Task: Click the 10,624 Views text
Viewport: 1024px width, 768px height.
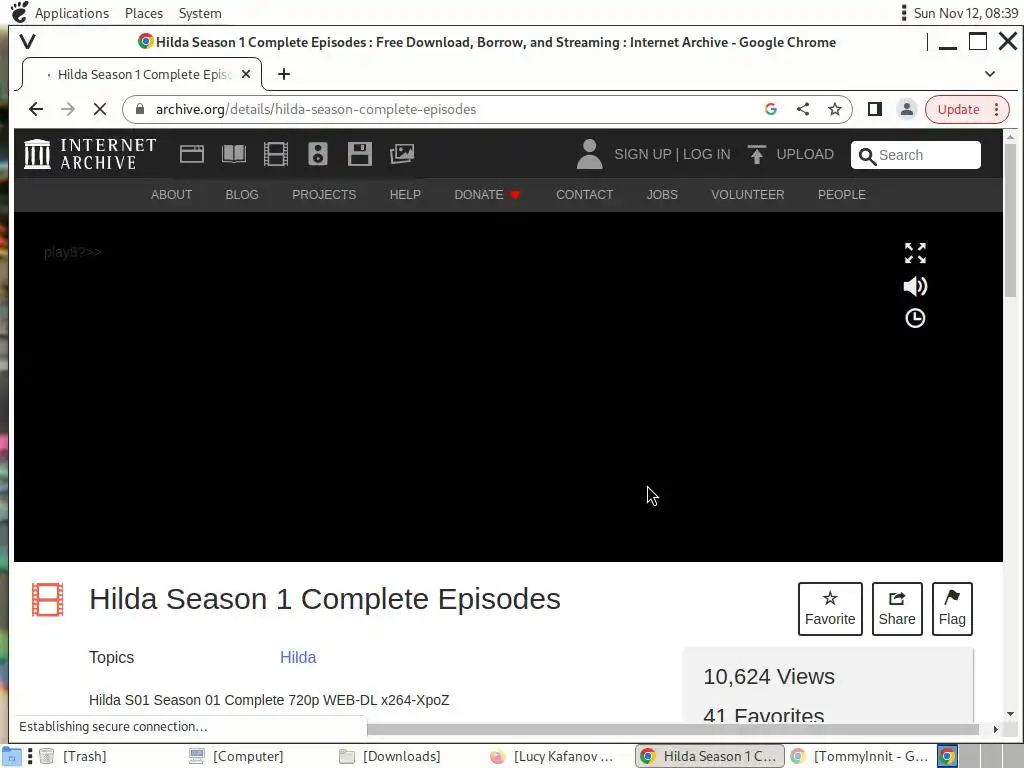Action: coord(769,677)
